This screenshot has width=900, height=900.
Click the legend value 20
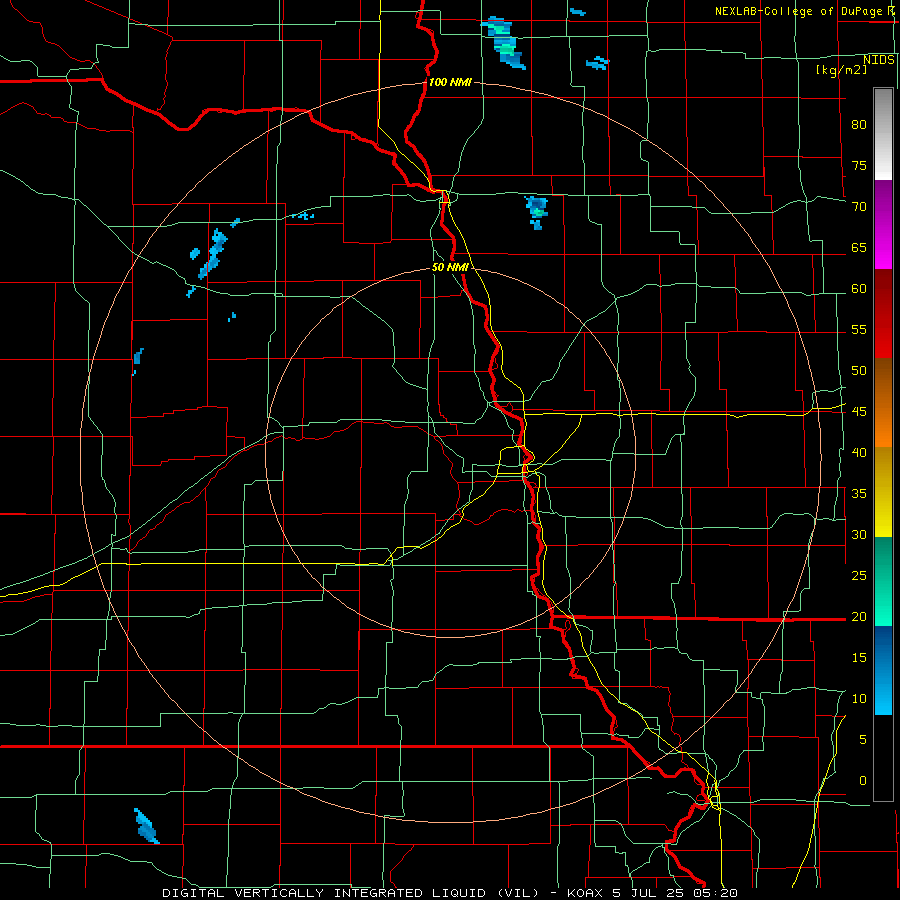click(859, 616)
